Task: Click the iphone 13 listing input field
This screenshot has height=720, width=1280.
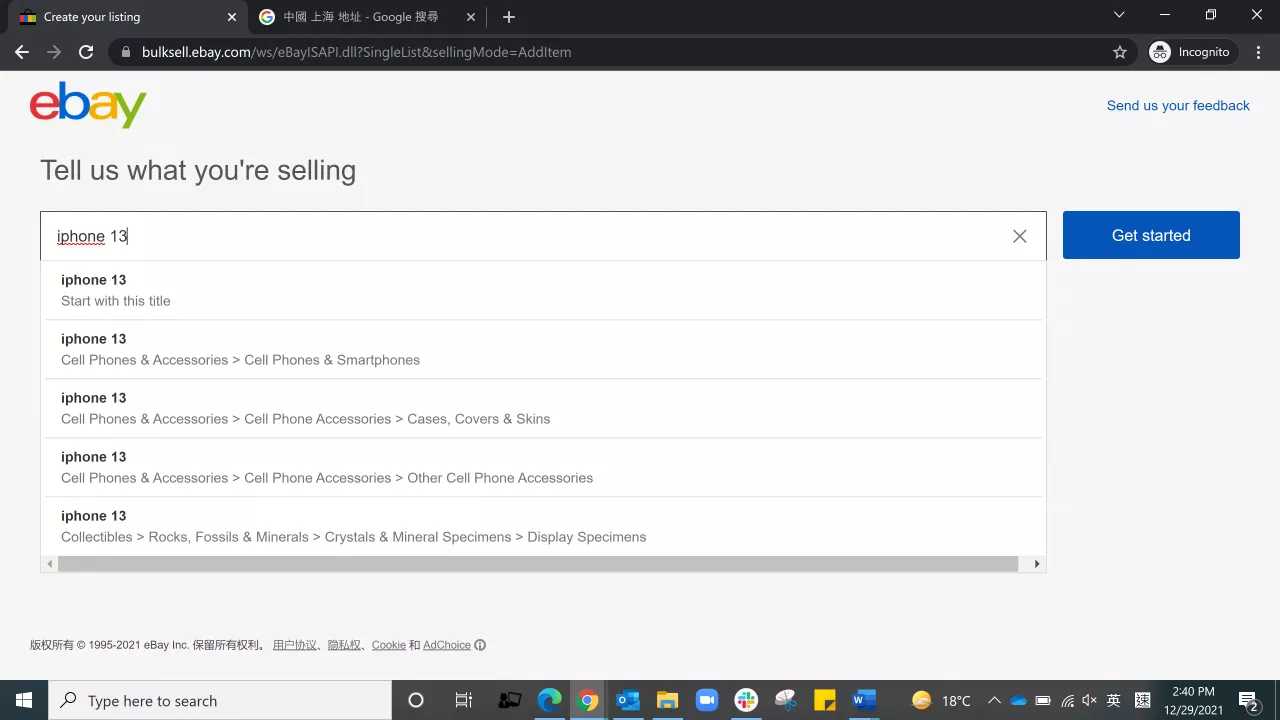Action: (520, 236)
